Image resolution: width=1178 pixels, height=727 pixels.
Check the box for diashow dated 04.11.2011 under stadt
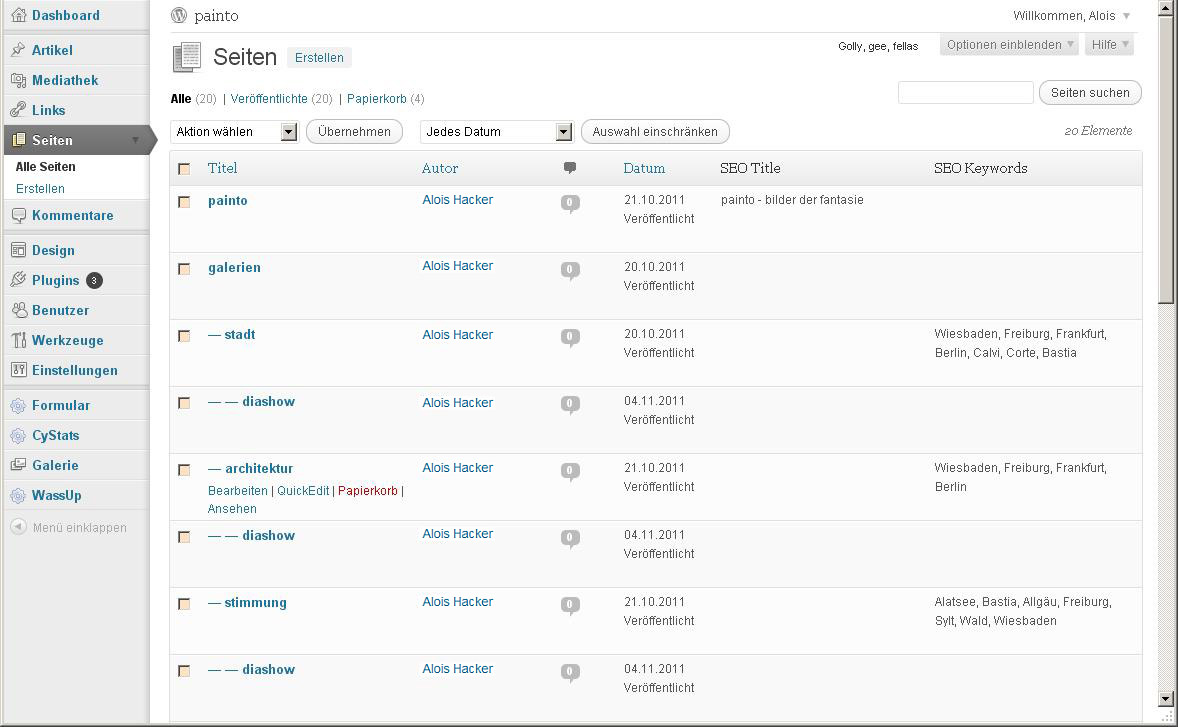pyautogui.click(x=184, y=403)
